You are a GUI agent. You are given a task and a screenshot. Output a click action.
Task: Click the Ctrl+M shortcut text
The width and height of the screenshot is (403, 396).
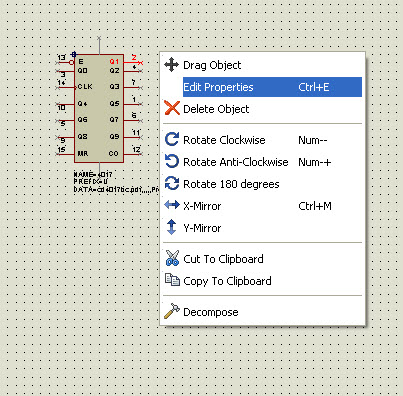click(x=315, y=206)
